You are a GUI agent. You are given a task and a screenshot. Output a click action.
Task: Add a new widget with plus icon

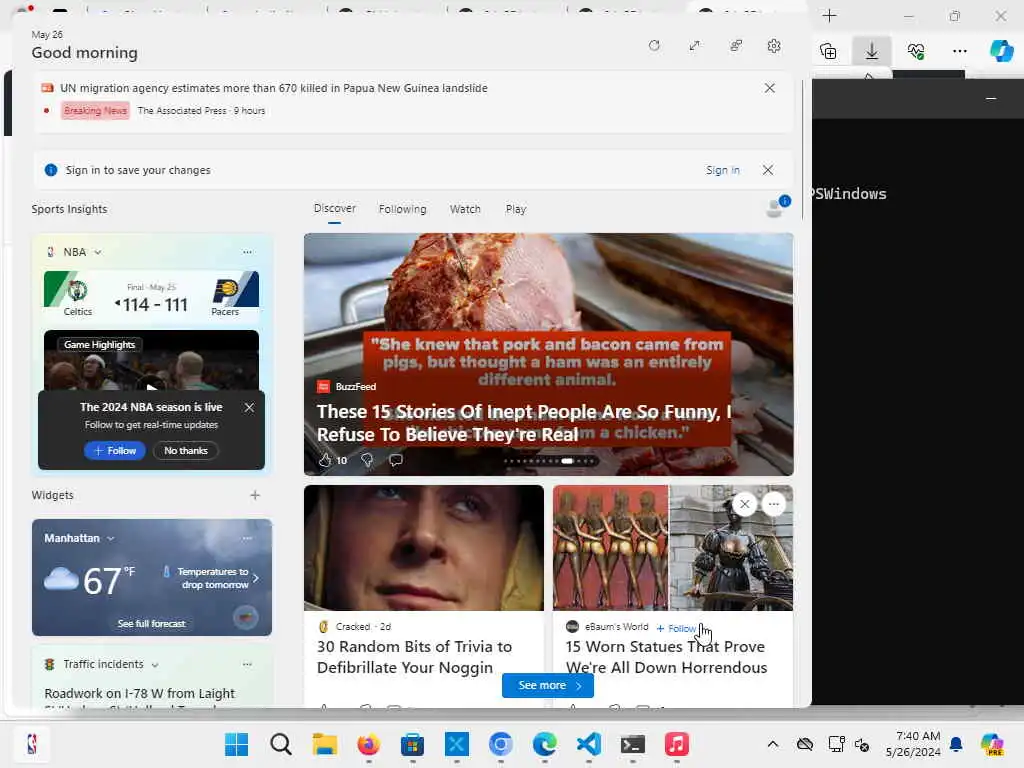(x=255, y=496)
